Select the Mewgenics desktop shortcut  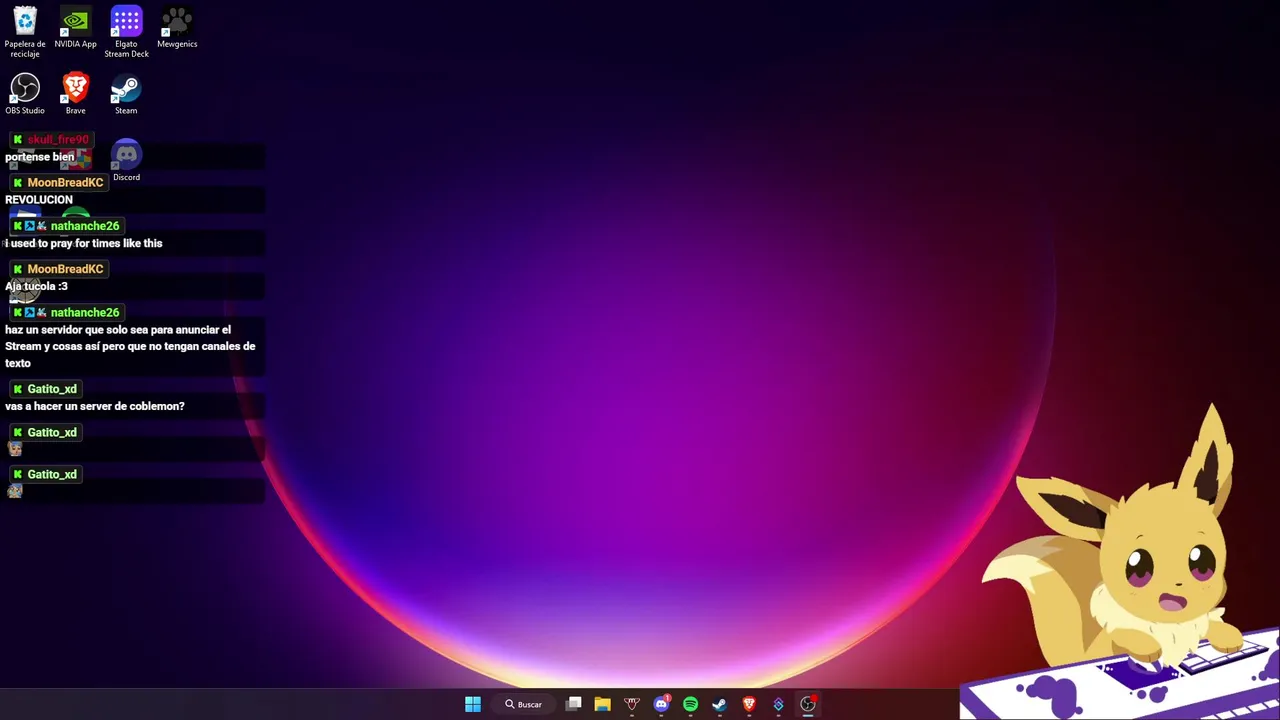[177, 28]
